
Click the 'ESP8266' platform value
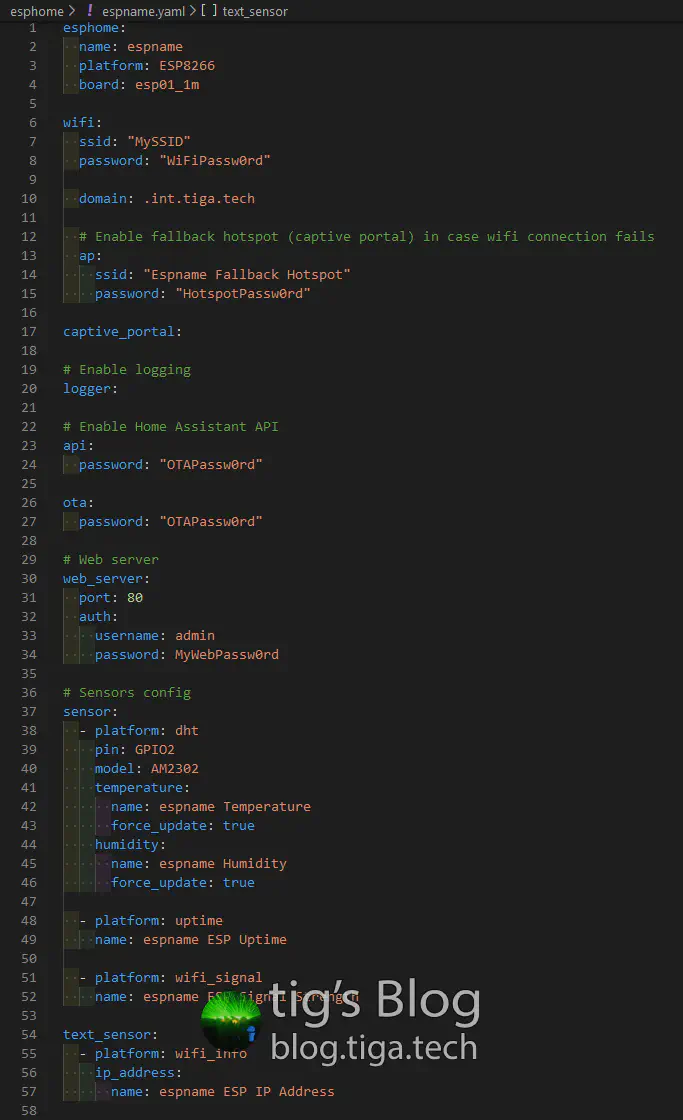[186, 66]
